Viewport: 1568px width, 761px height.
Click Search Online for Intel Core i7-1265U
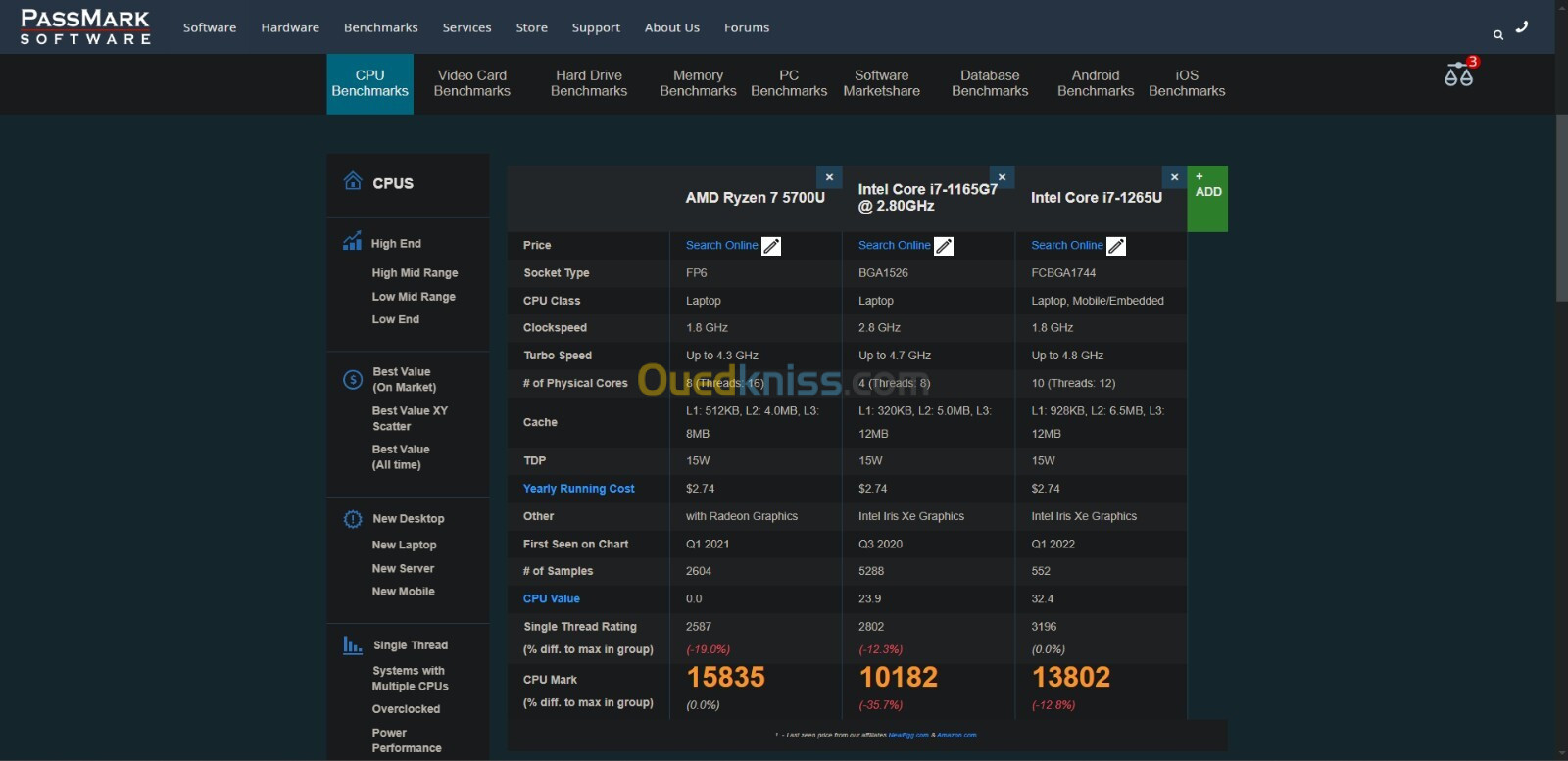click(x=1066, y=246)
